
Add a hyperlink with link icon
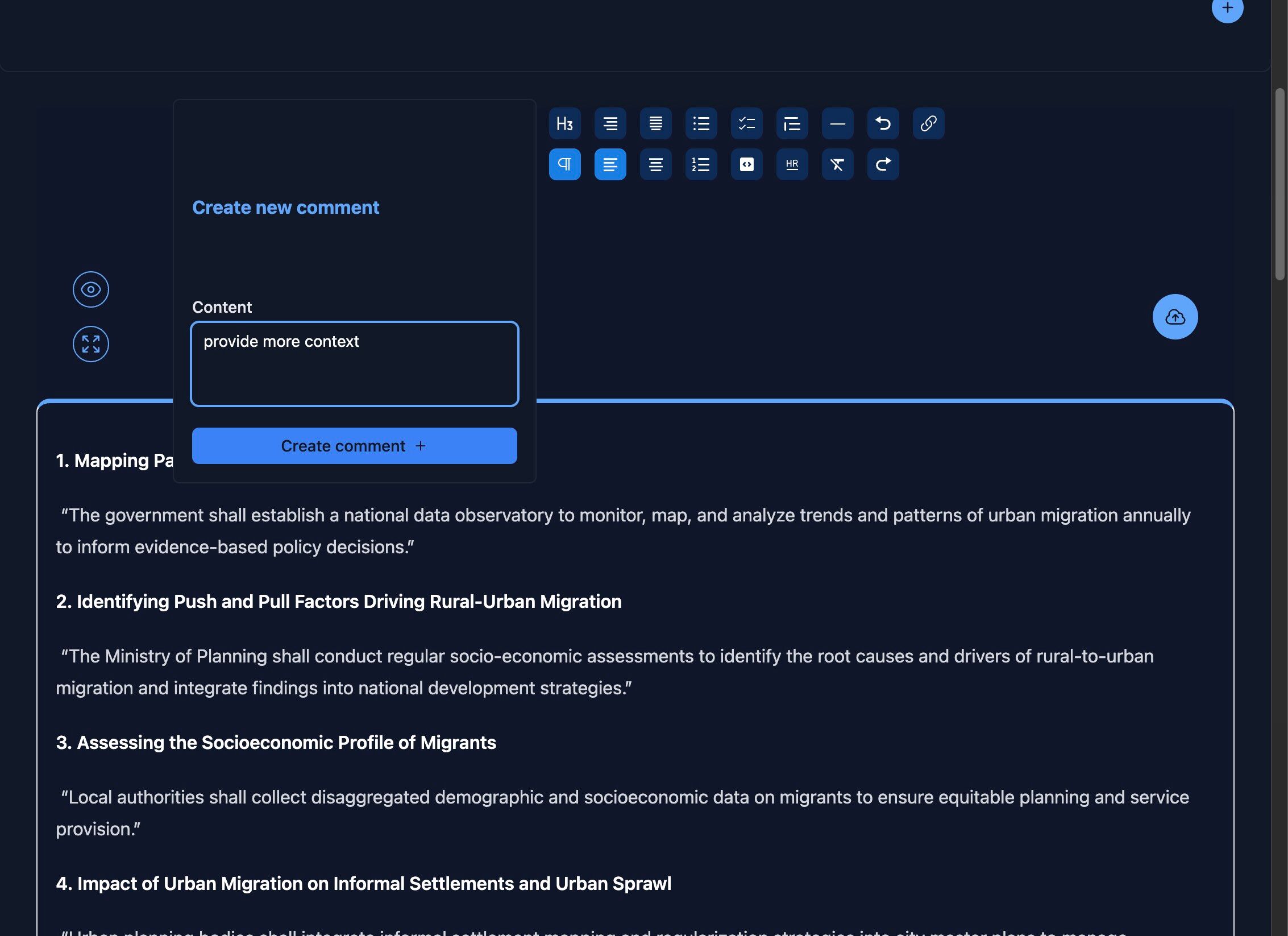click(928, 123)
